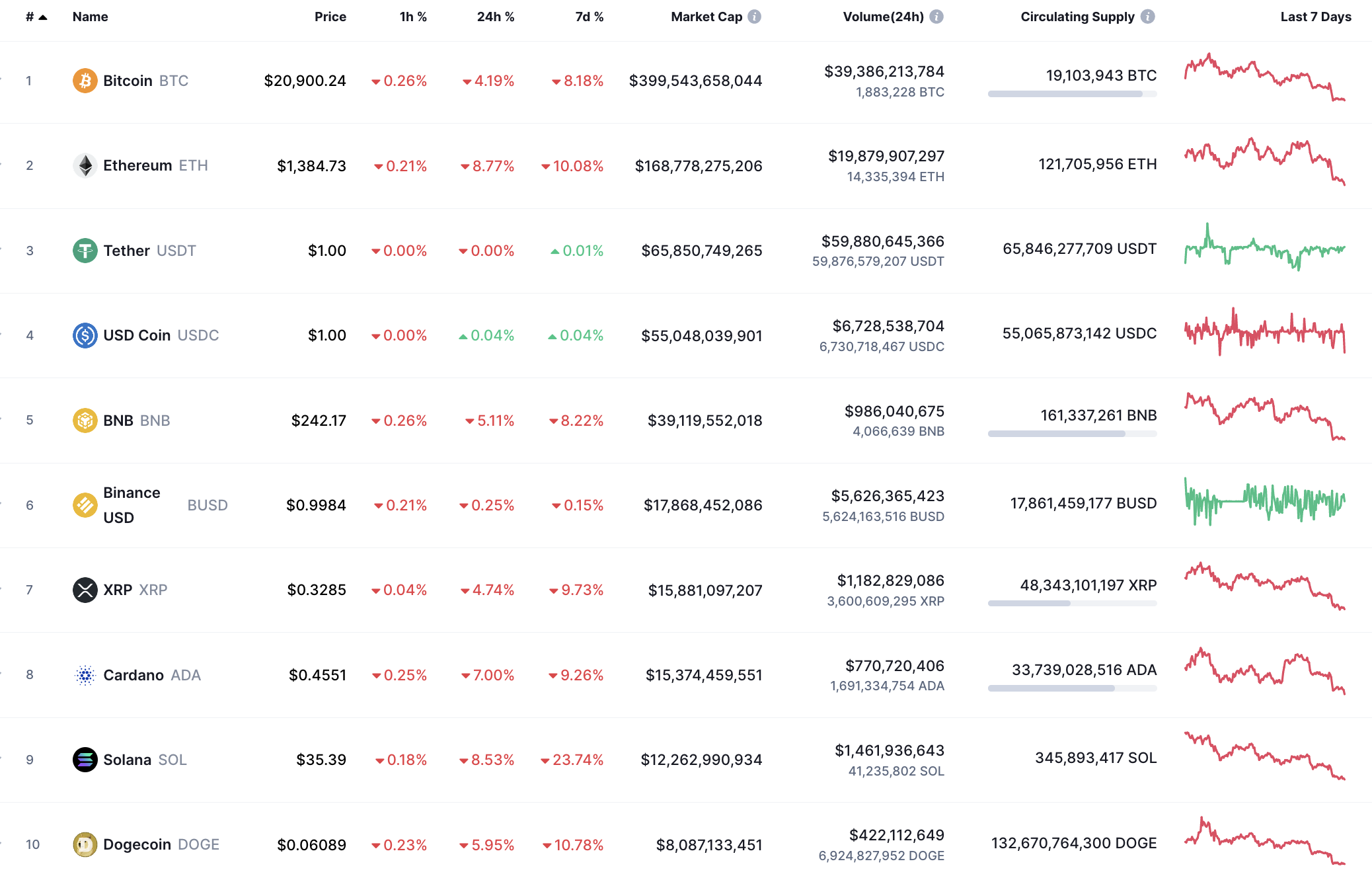Click the Solana SOL logo
Image resolution: width=1372 pixels, height=882 pixels.
click(85, 759)
